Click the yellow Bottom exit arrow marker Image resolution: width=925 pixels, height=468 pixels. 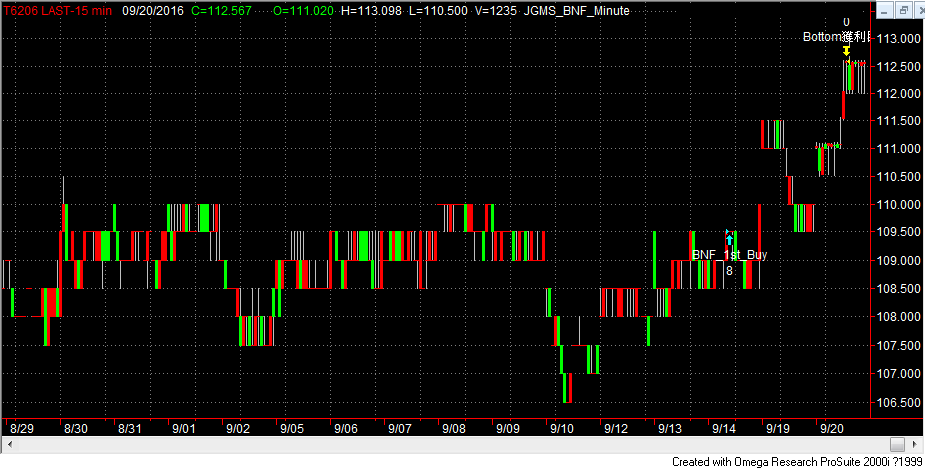847,50
